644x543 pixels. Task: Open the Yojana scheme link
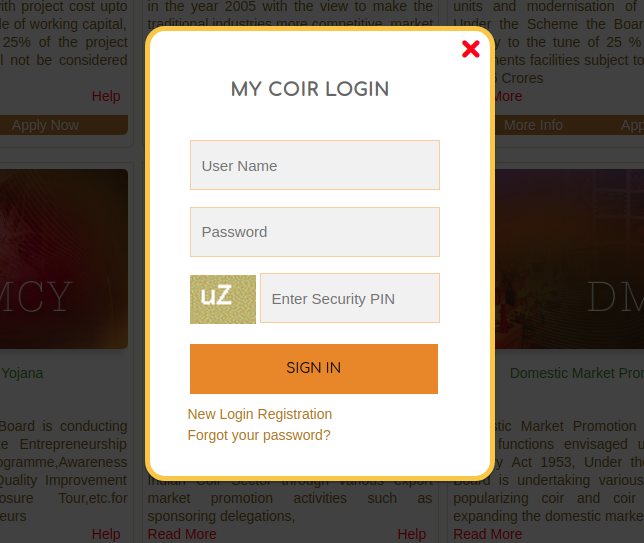(x=22, y=373)
